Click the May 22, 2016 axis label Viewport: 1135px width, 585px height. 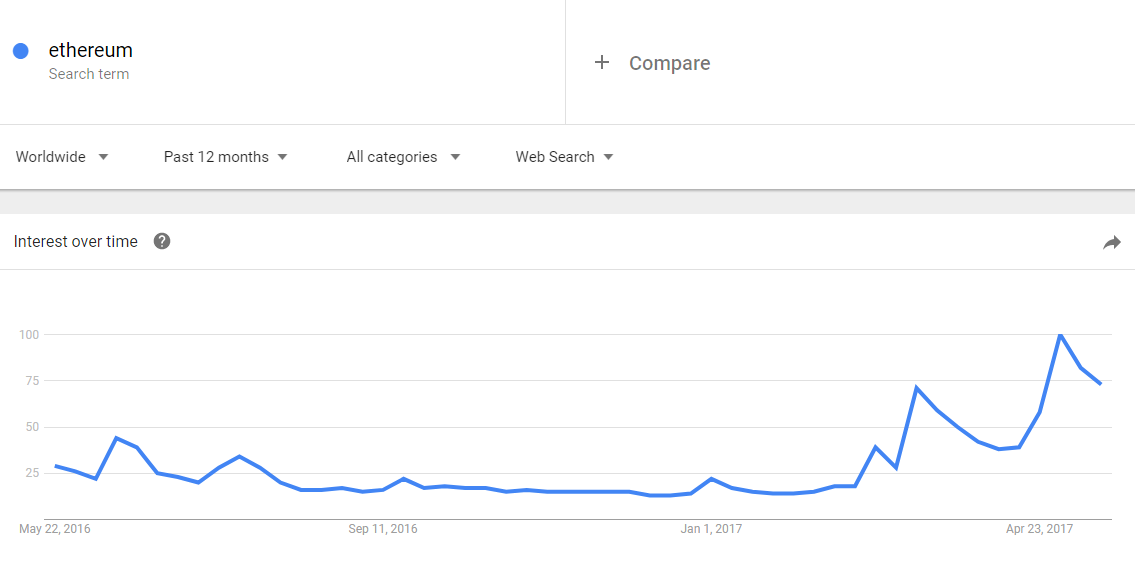[55, 529]
